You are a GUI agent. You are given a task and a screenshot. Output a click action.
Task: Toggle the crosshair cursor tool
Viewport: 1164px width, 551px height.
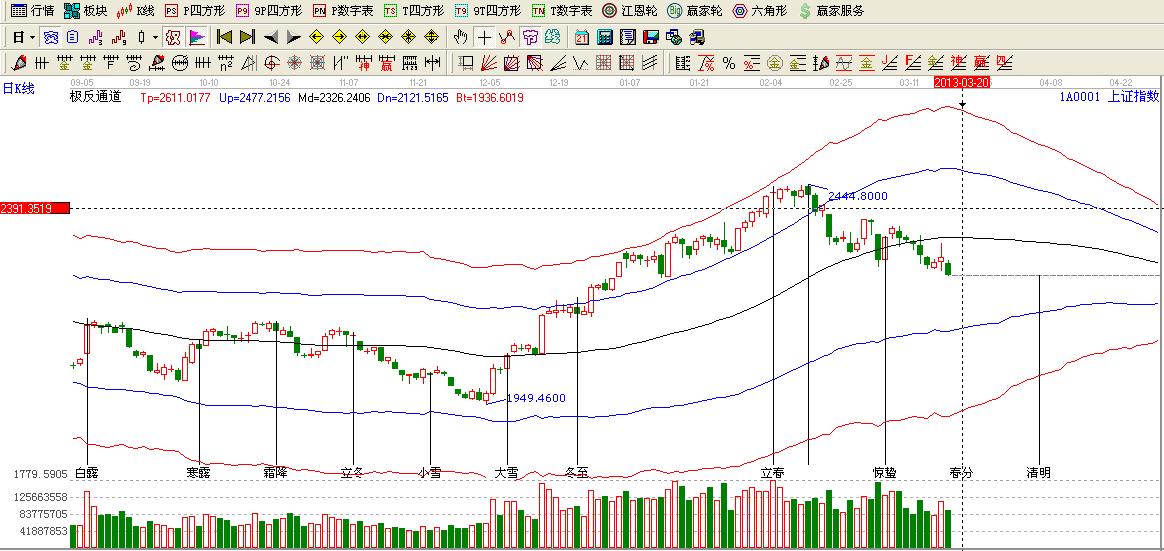click(484, 38)
